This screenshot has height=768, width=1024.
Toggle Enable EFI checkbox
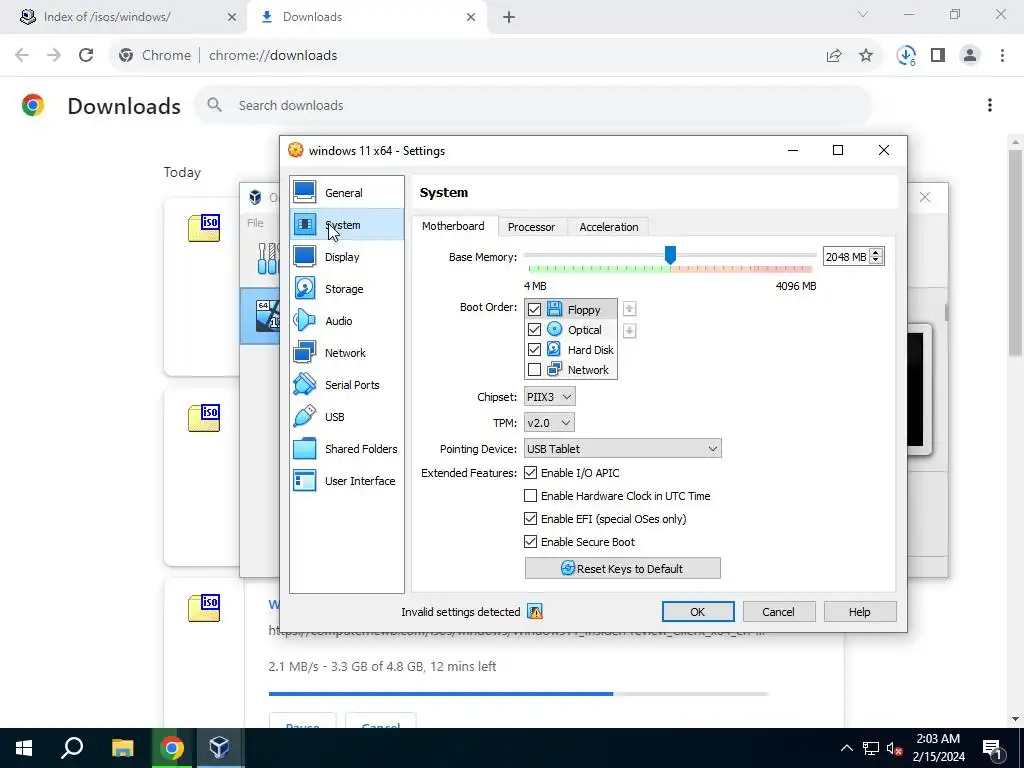pyautogui.click(x=530, y=519)
